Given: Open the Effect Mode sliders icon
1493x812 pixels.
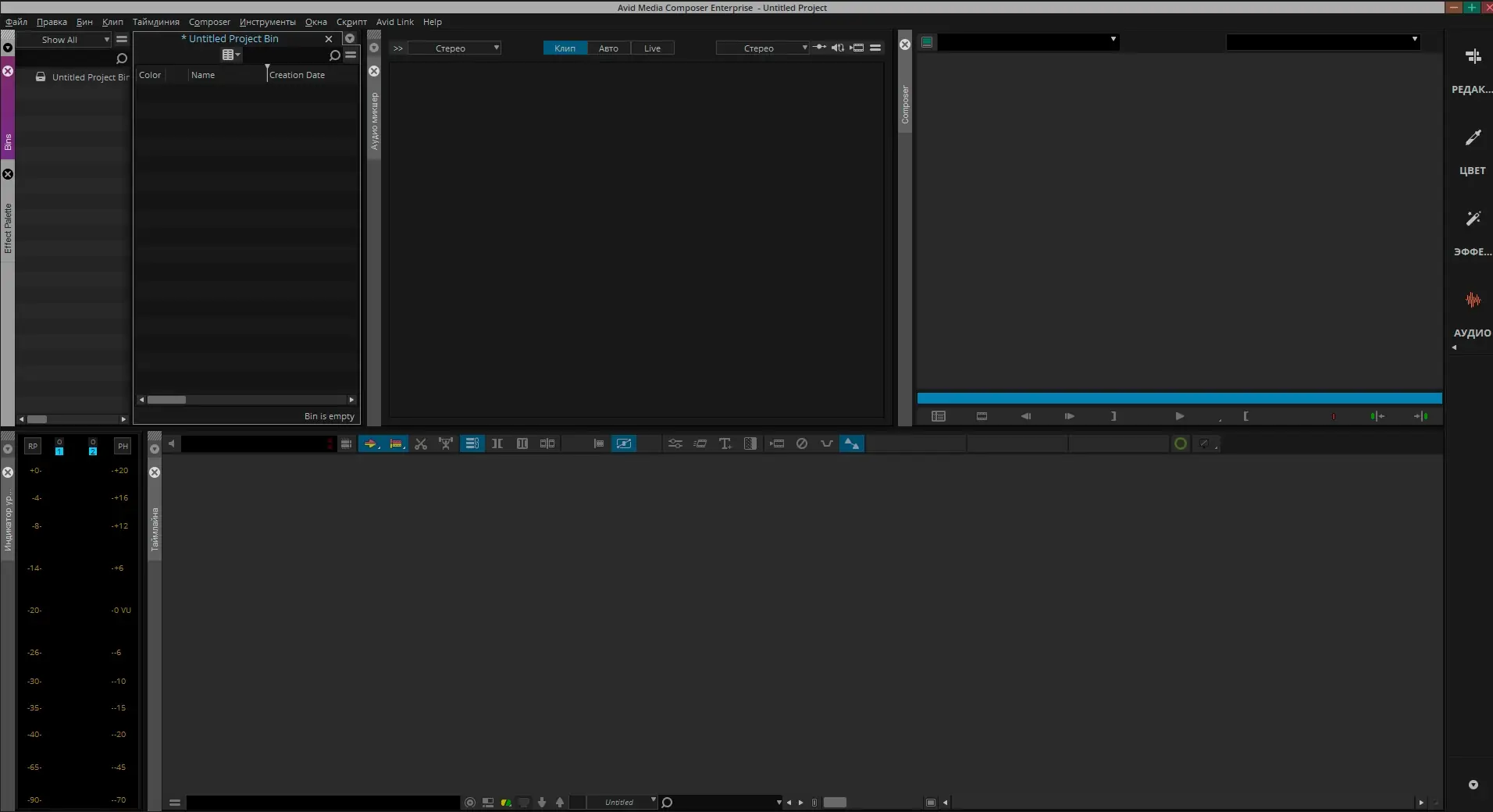Looking at the screenshot, I should click(x=675, y=443).
